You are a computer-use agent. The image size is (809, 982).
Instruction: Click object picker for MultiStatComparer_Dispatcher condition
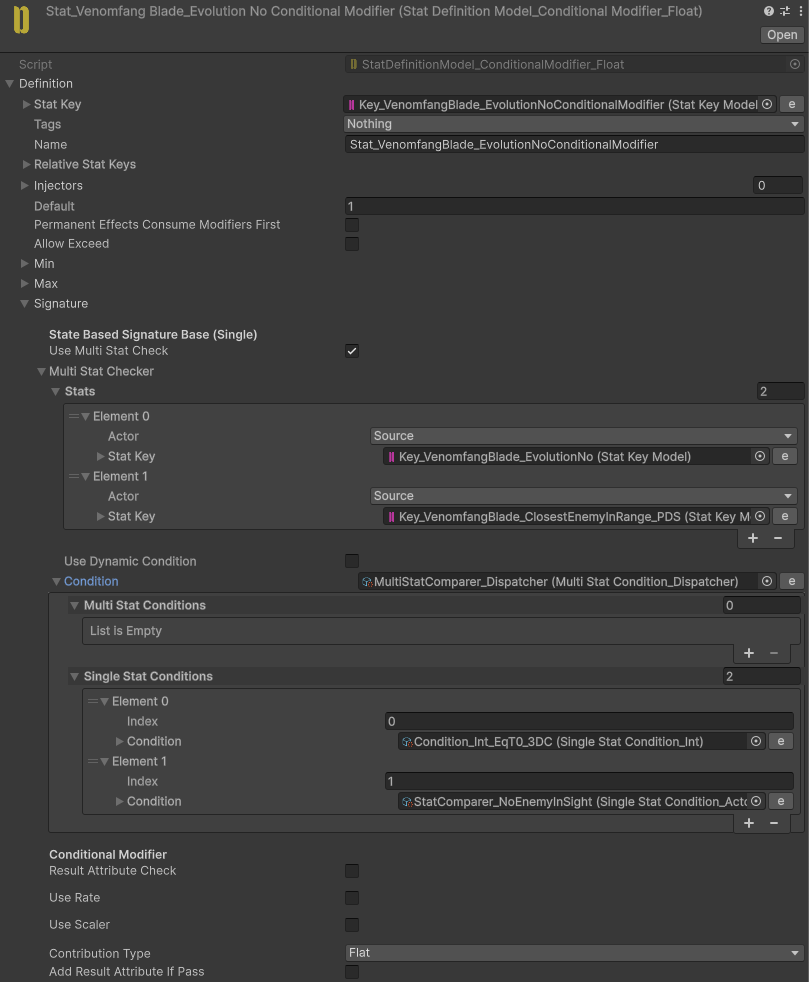(x=767, y=582)
